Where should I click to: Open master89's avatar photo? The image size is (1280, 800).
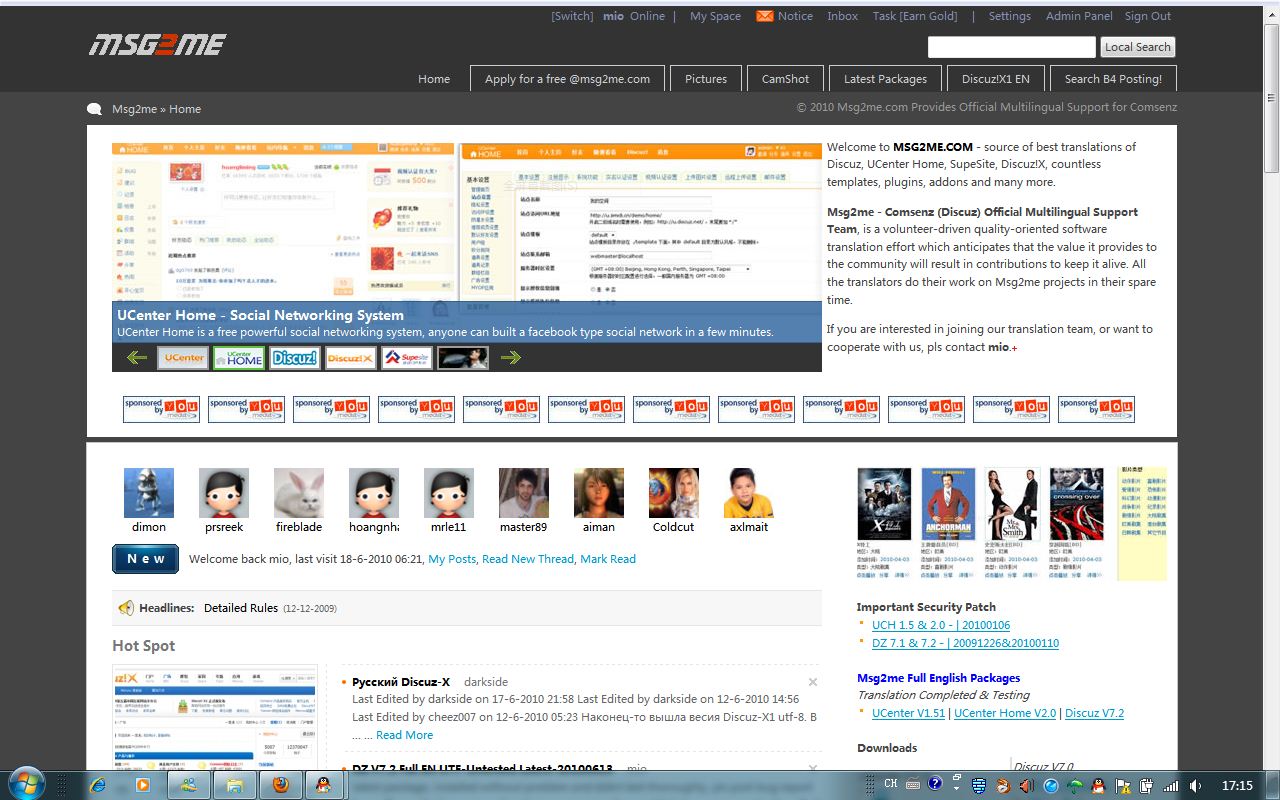[524, 493]
